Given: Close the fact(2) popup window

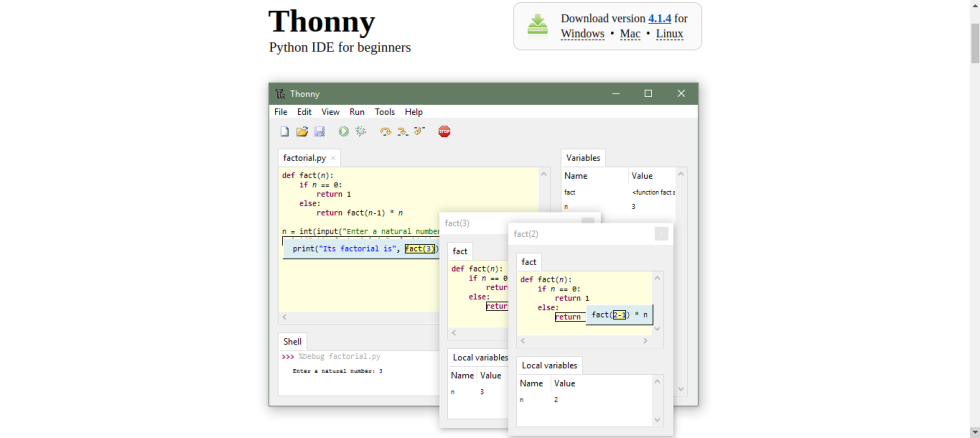Looking at the screenshot, I should [x=661, y=234].
